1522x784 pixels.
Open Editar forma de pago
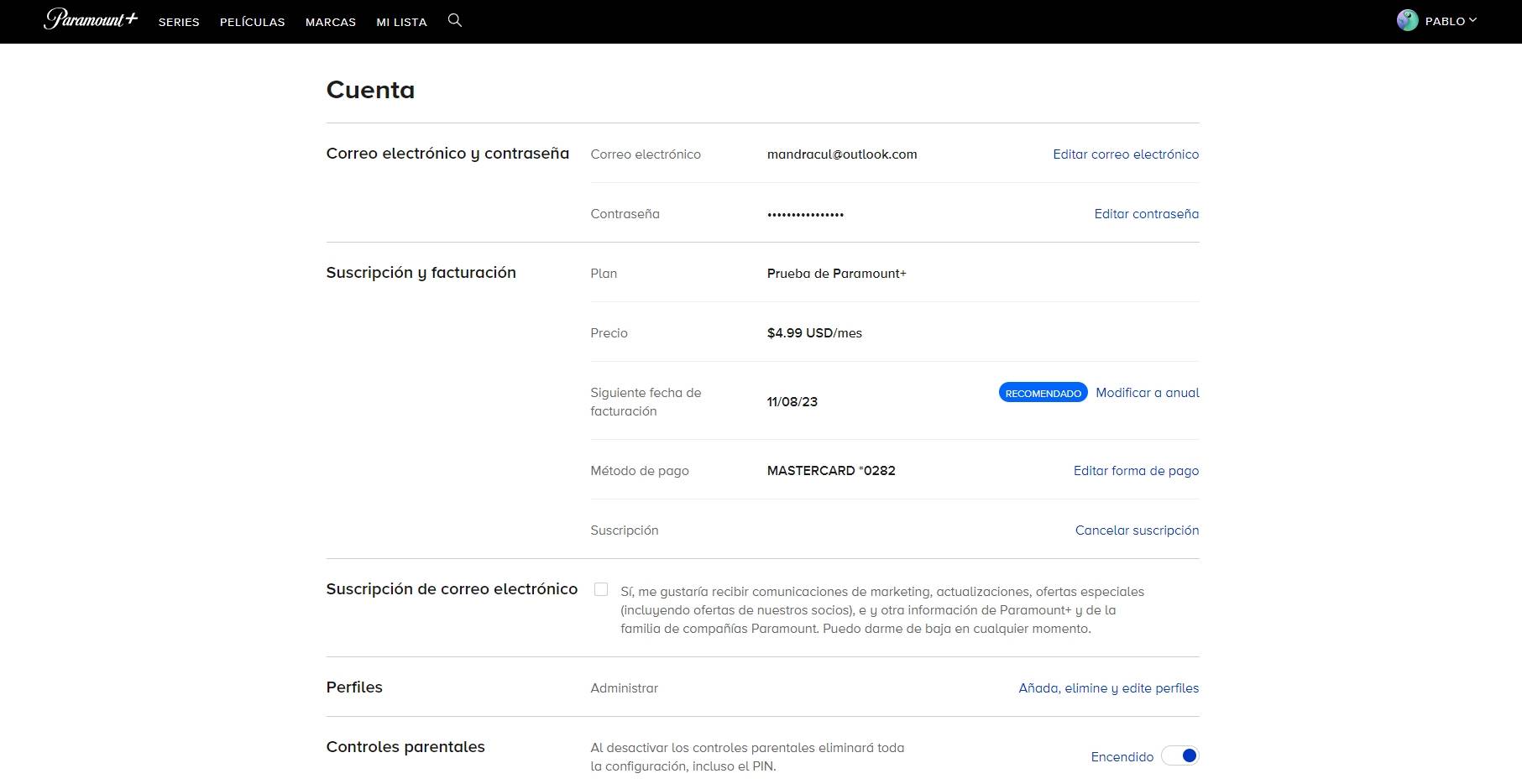[1136, 471]
